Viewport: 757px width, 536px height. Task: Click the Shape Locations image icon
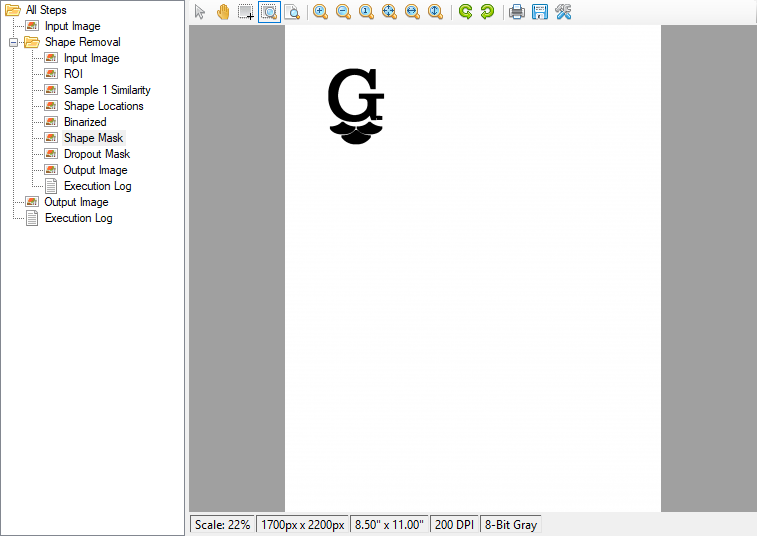pos(51,106)
